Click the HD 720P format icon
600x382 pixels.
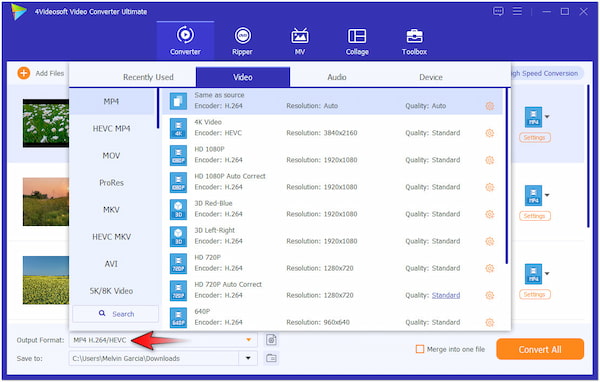178,263
